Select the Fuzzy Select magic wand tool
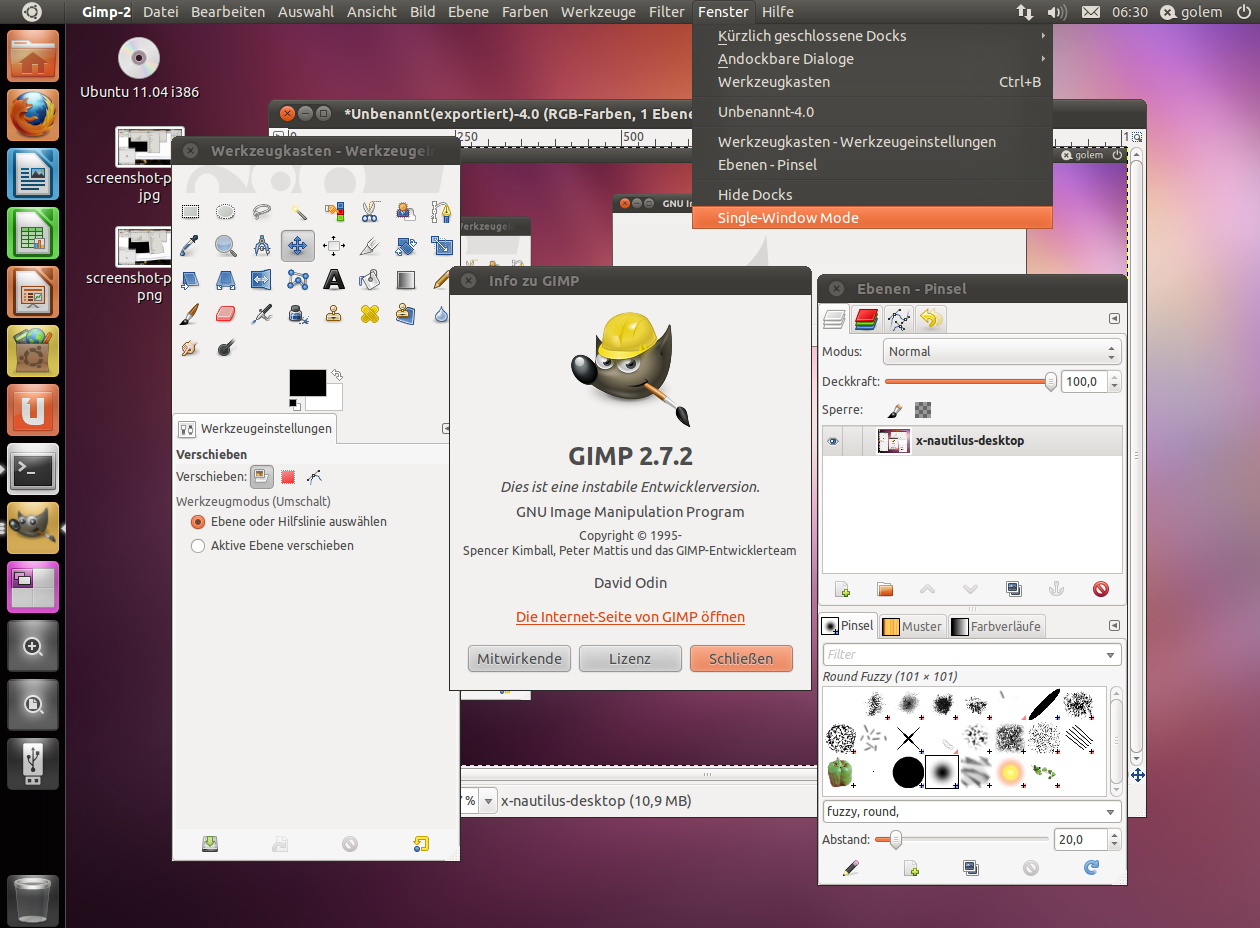Screen dimensions: 1260x928 pyautogui.click(x=298, y=211)
